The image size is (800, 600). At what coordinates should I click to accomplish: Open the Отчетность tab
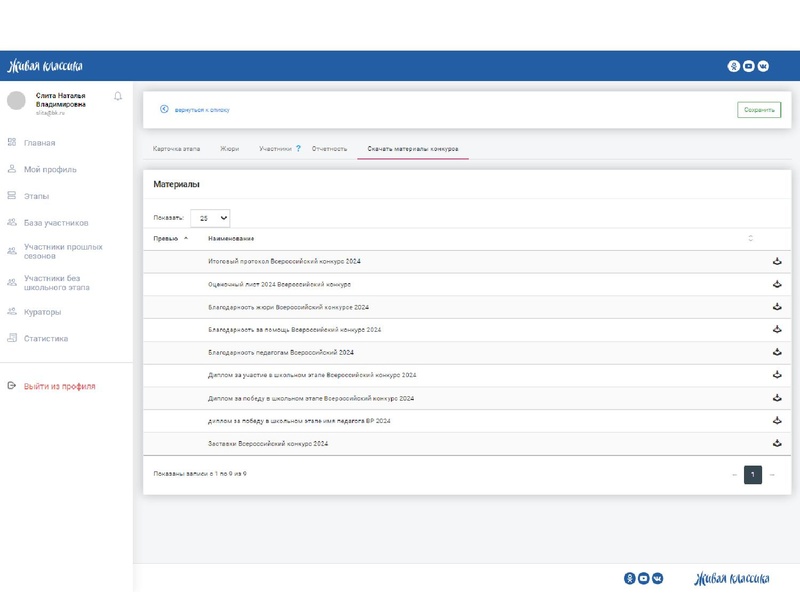(x=329, y=149)
